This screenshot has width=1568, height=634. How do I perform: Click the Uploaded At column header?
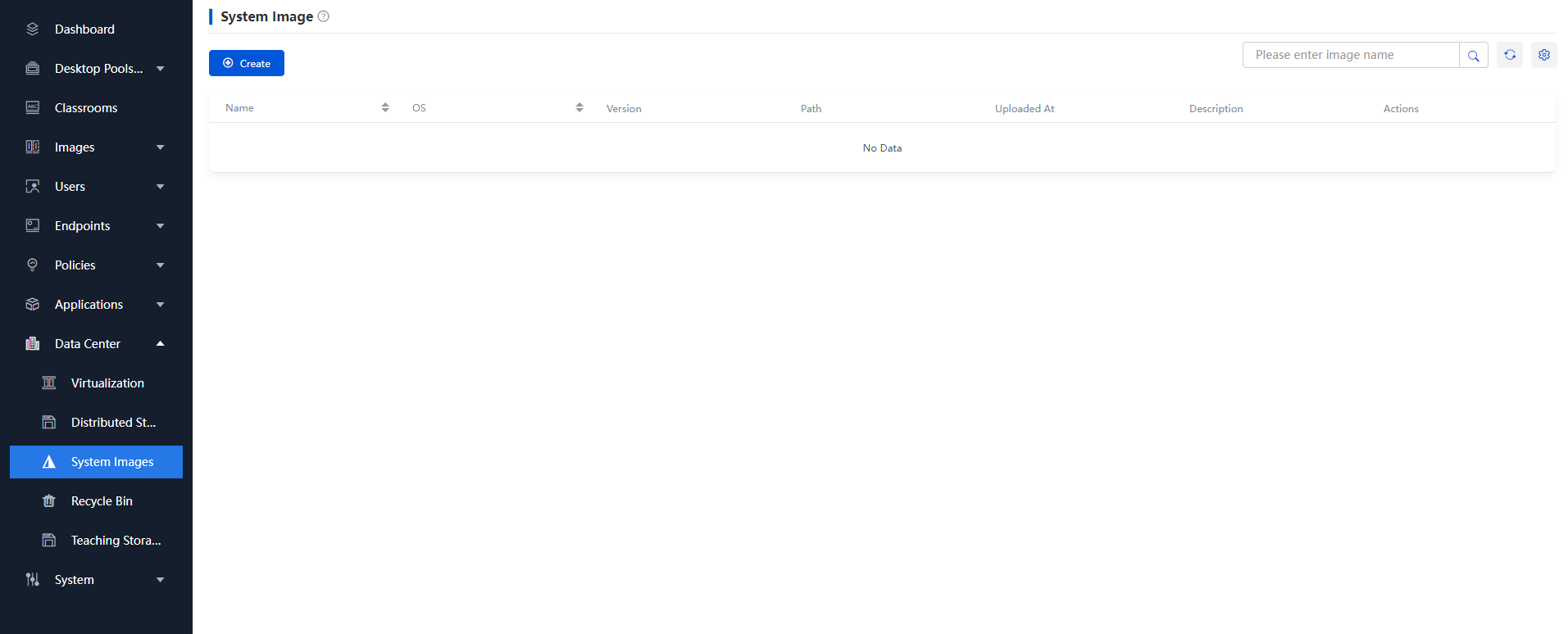click(x=1025, y=109)
